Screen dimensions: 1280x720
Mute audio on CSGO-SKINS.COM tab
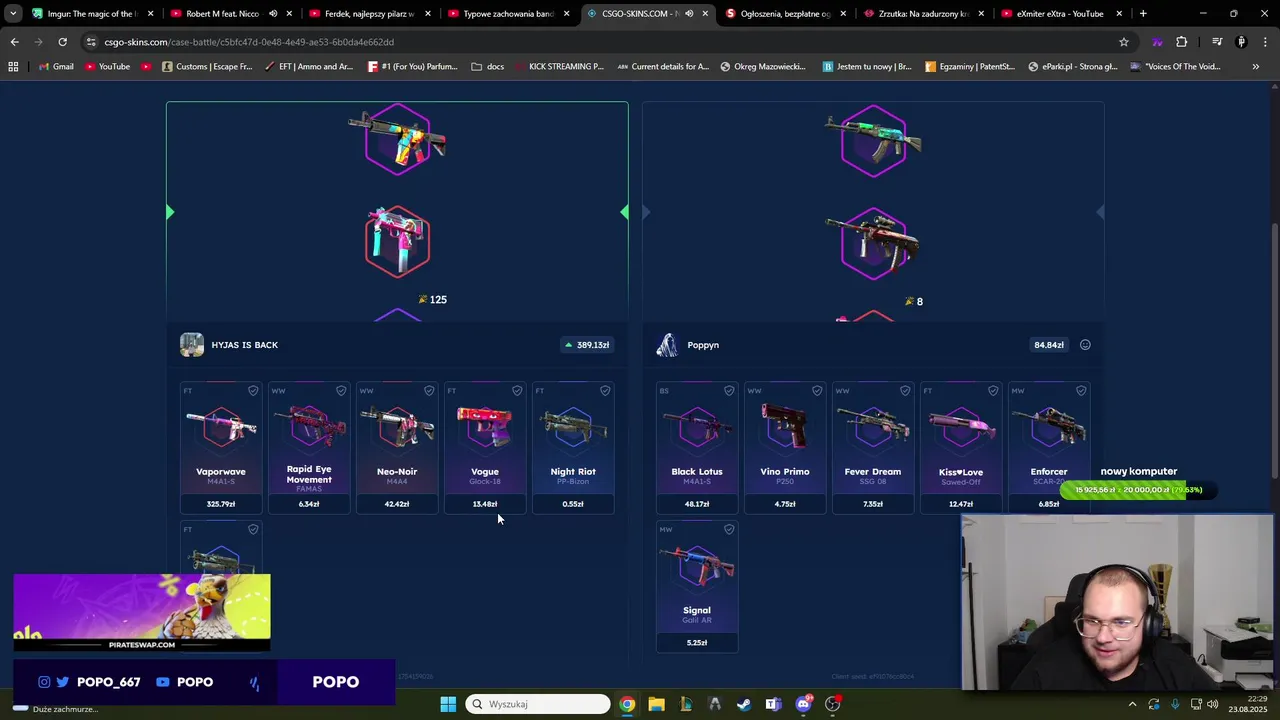coord(688,14)
